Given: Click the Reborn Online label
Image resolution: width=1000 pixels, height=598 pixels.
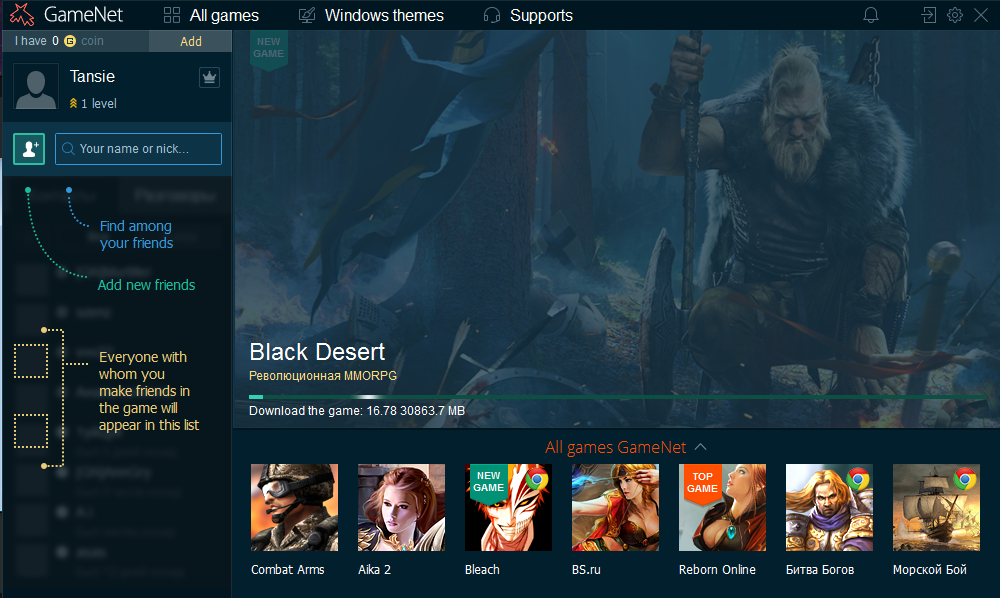Looking at the screenshot, I should pyautogui.click(x=717, y=569).
